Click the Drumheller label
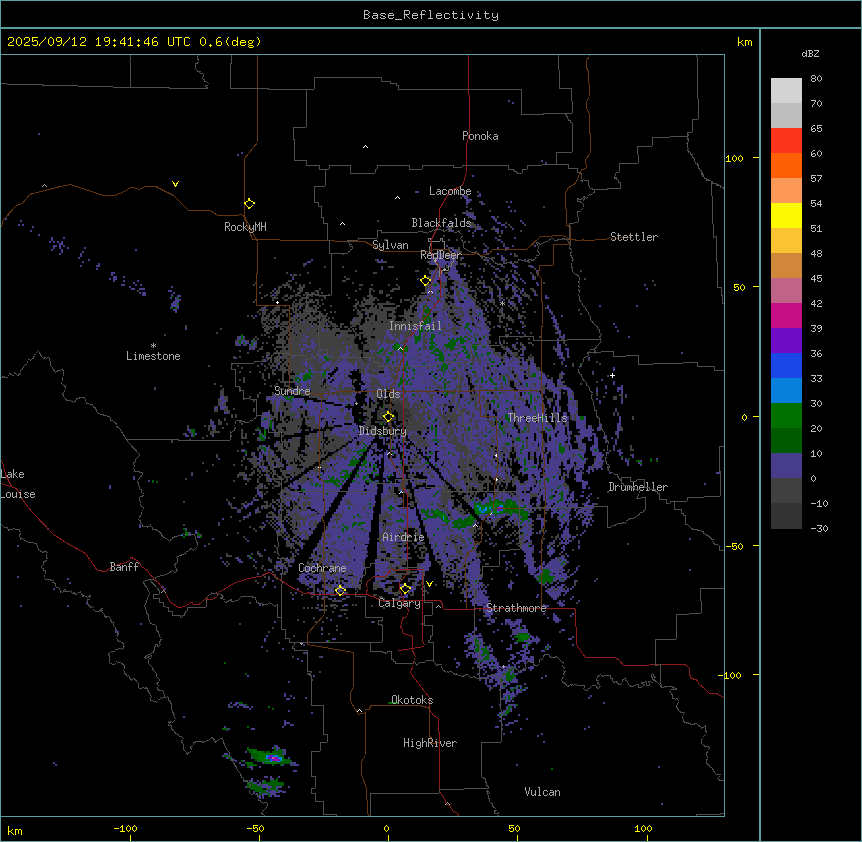The image size is (862, 842). coord(638,487)
